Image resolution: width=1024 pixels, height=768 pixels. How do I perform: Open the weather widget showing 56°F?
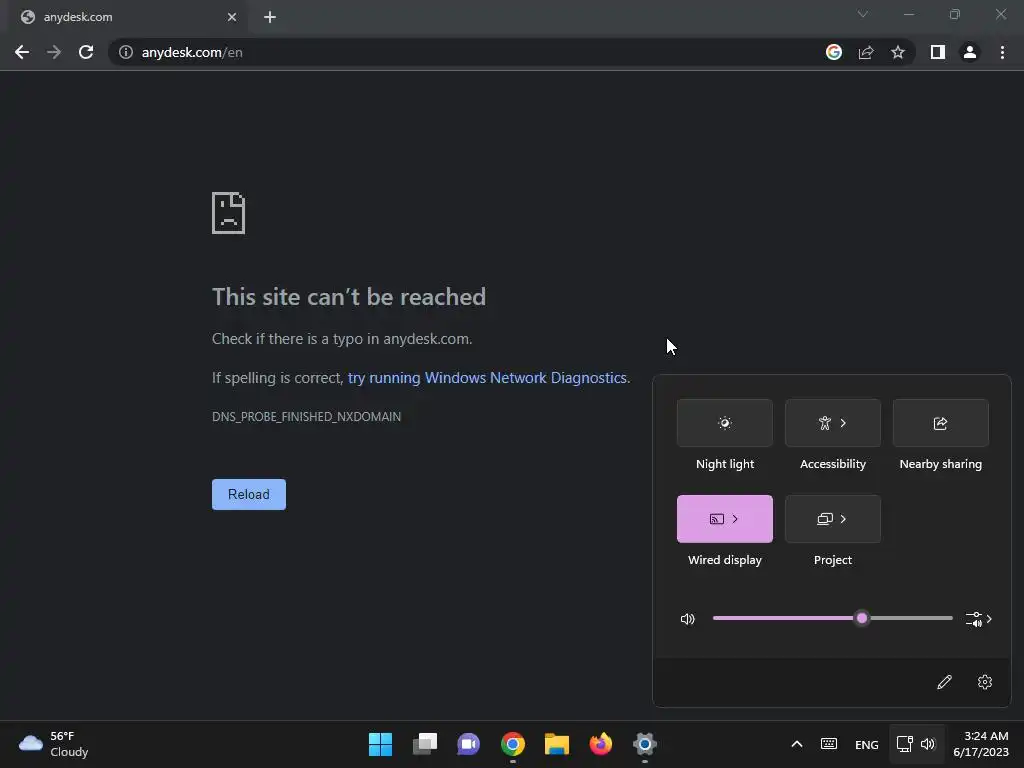point(54,744)
